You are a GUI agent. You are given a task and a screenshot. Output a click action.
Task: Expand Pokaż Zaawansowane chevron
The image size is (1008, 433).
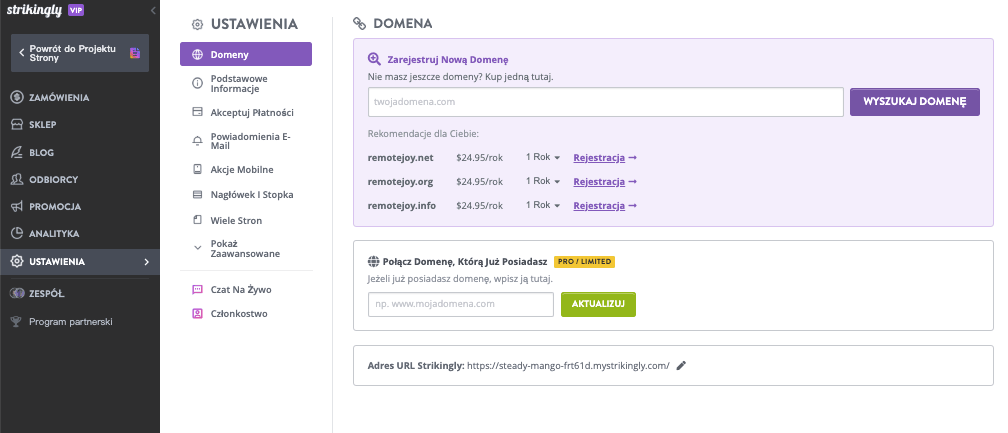[197, 247]
